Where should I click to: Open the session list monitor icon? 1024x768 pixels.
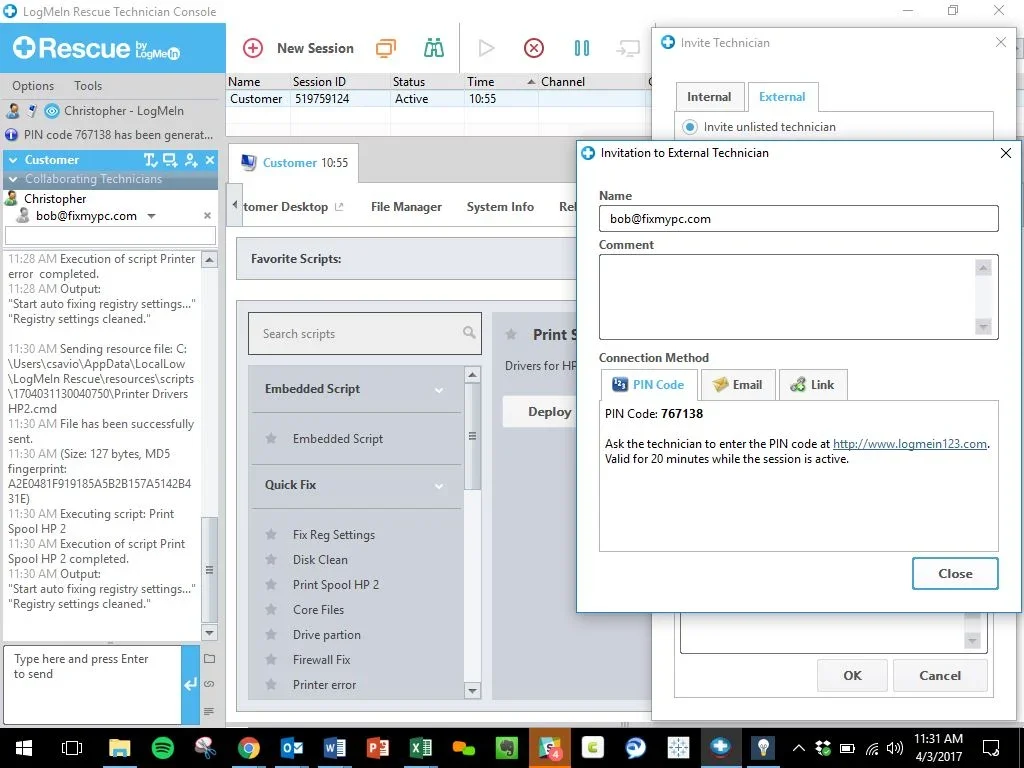(x=387, y=47)
